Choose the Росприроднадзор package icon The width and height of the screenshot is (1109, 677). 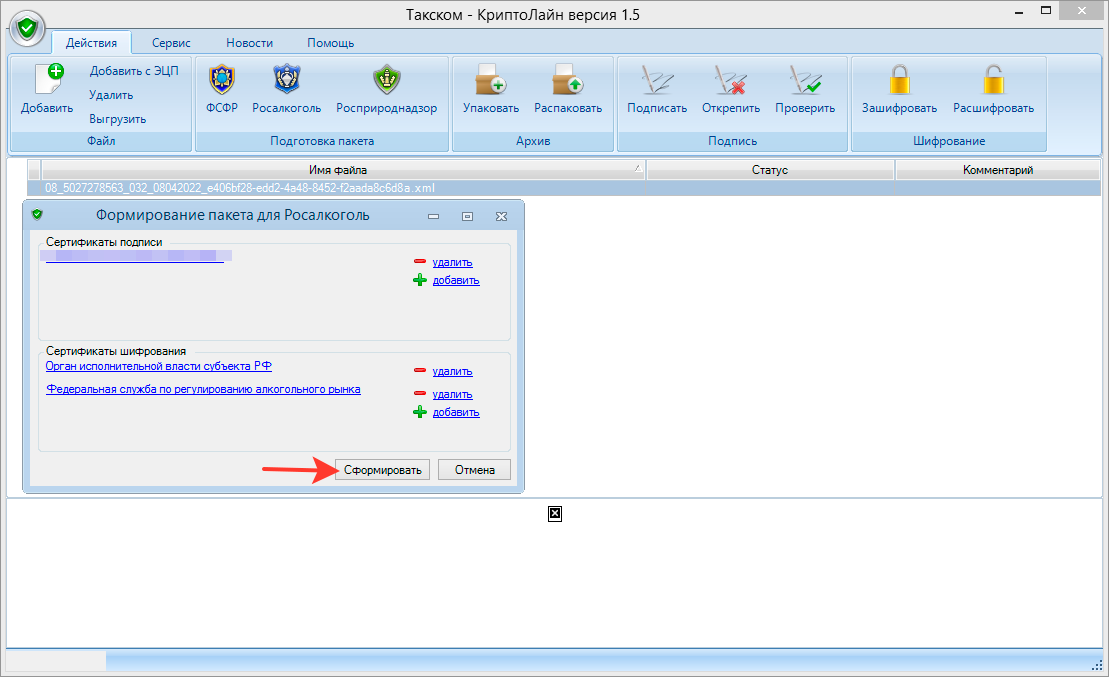(387, 79)
